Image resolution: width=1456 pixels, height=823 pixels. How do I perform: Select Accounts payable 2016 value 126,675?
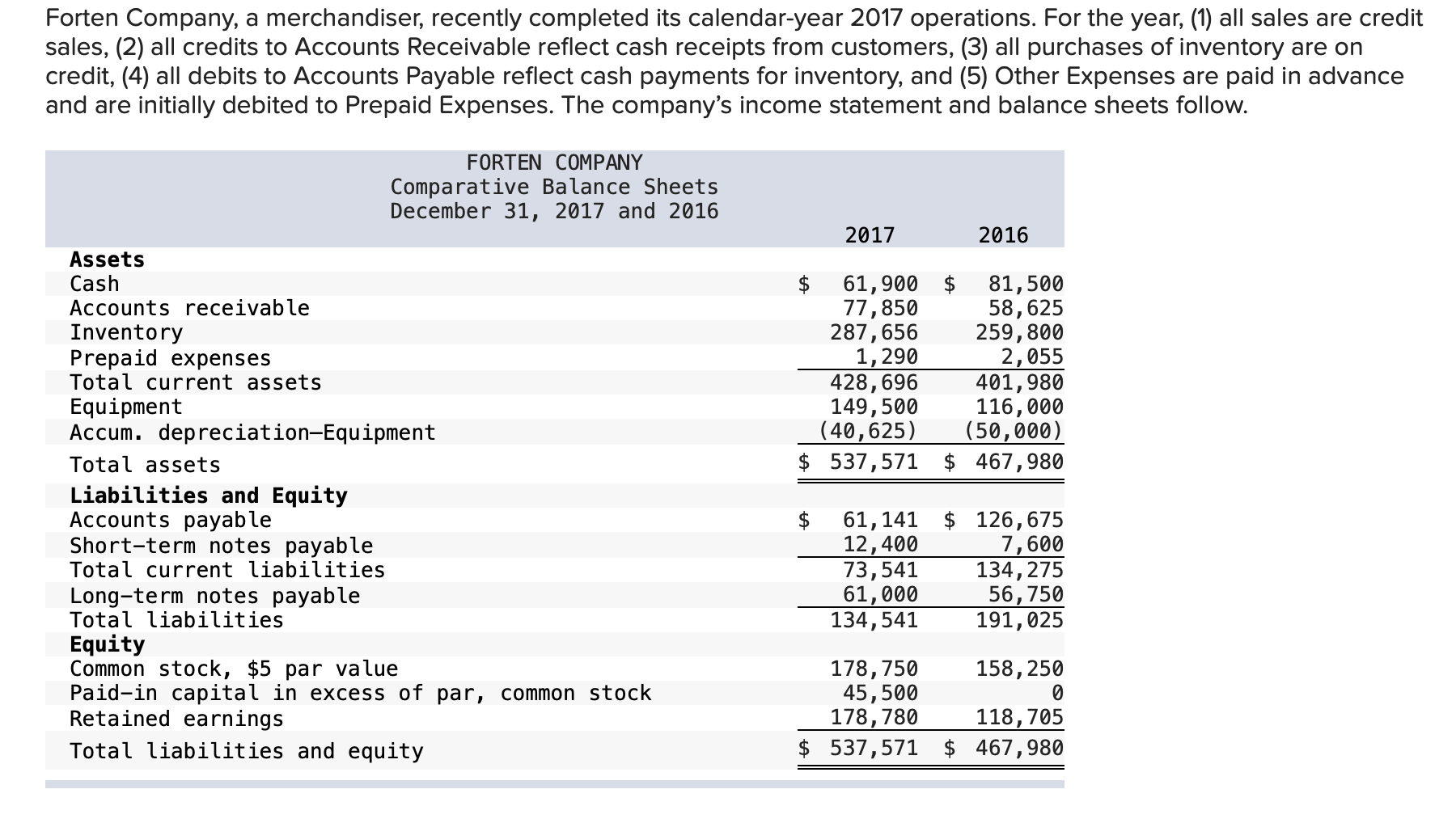click(1020, 520)
